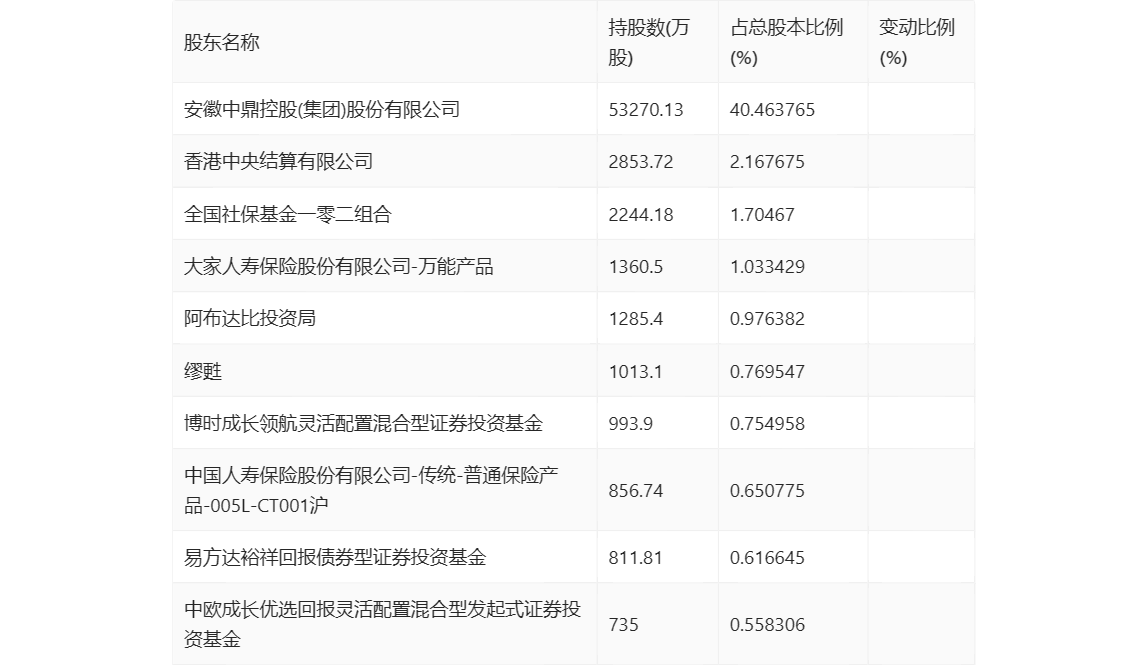Select the 53270.13 shares value

[646, 110]
